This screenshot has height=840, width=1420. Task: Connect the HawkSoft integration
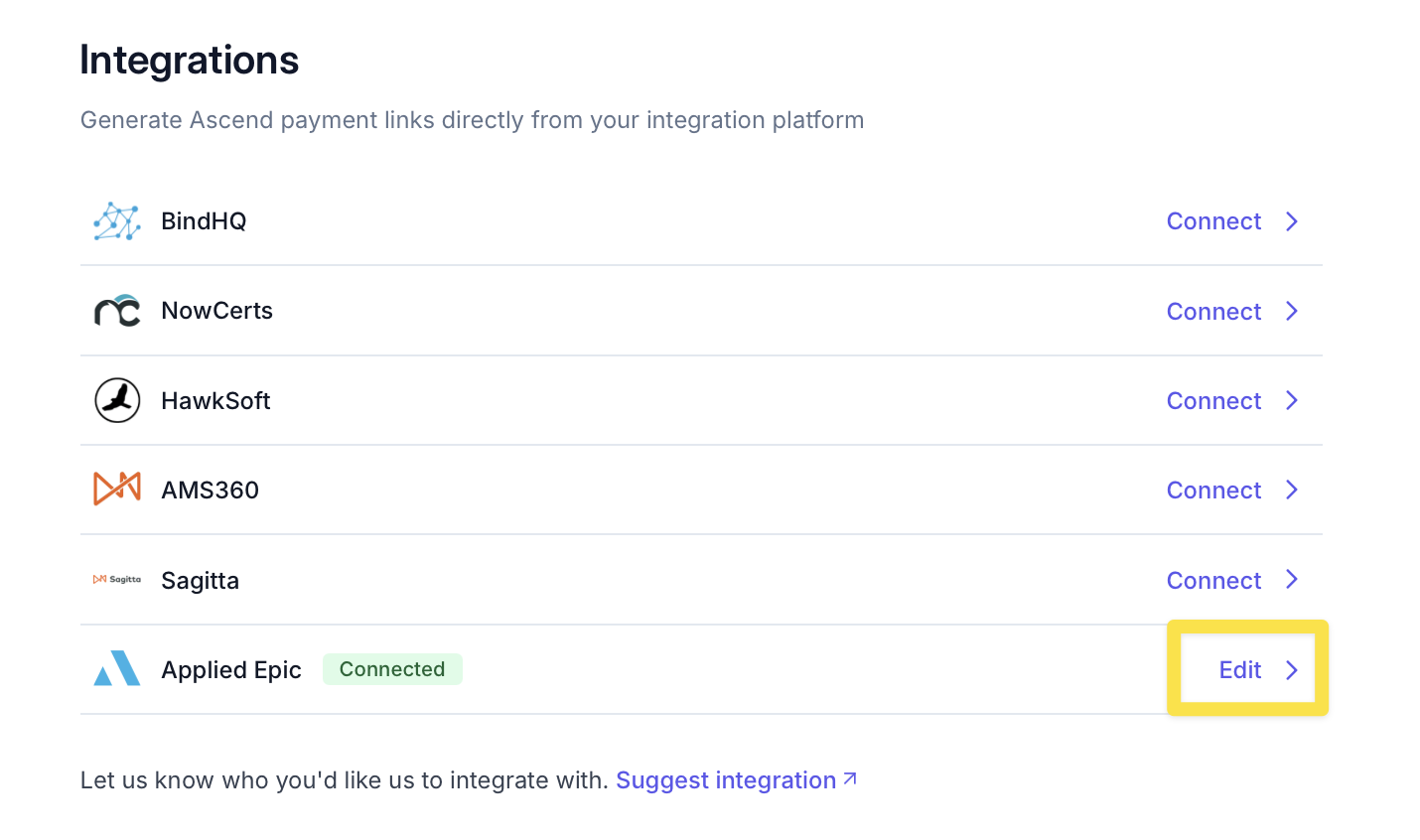(x=1213, y=400)
